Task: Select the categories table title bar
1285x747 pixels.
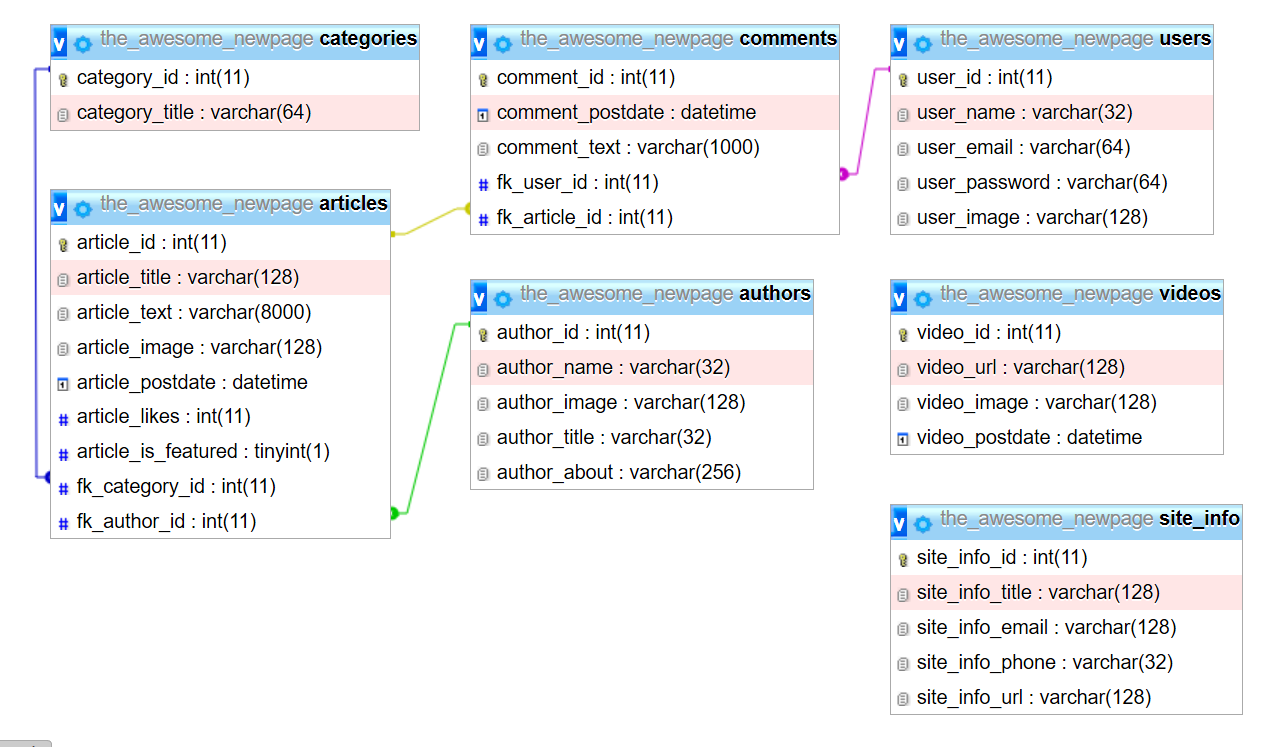Action: 235,42
